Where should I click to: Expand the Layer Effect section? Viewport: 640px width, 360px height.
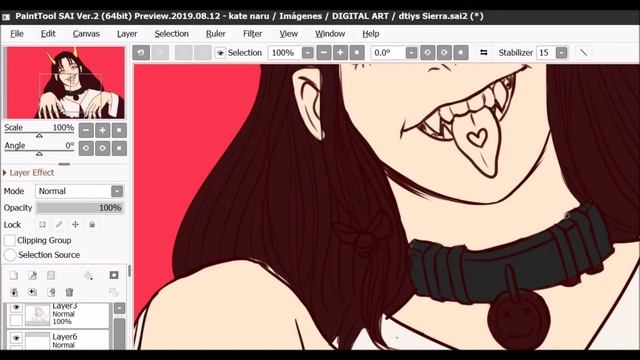click(x=29, y=173)
